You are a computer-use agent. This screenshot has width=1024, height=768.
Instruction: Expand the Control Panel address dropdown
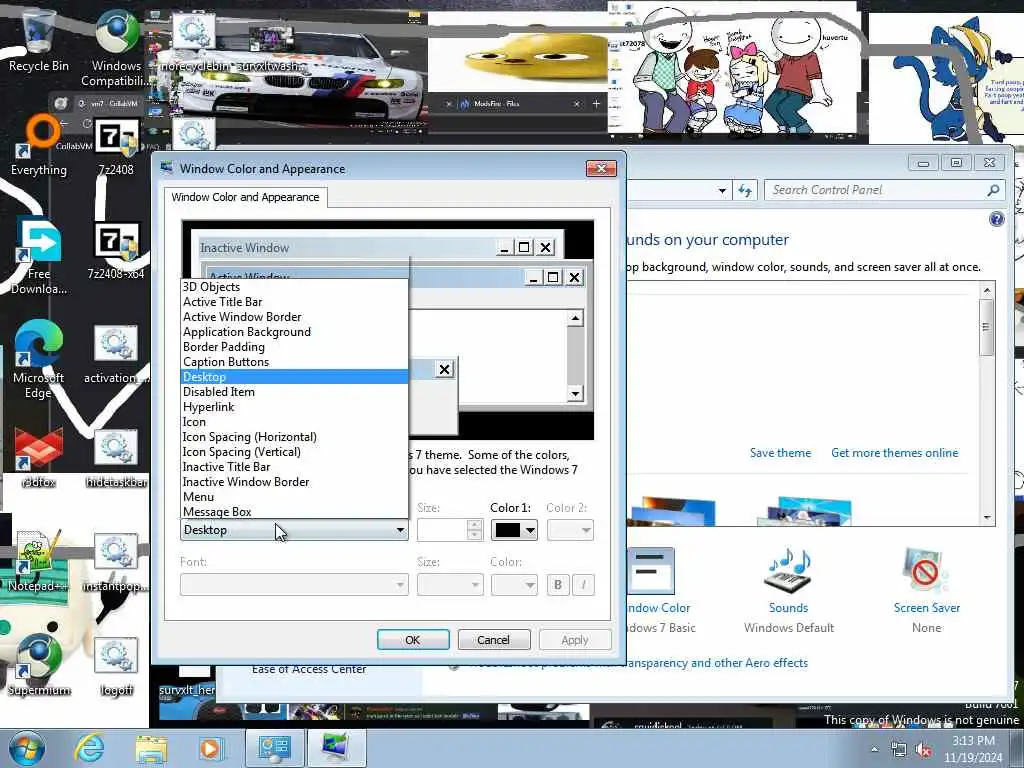point(722,191)
